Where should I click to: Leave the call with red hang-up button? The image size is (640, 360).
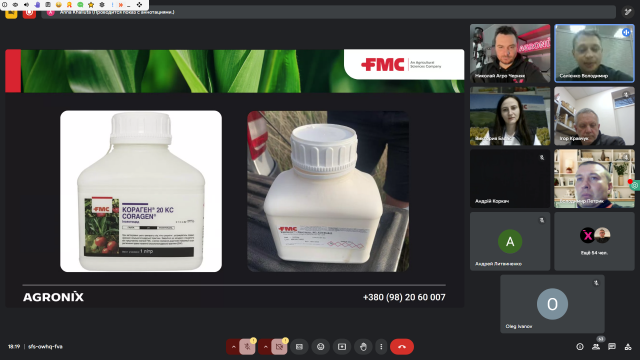click(402, 347)
